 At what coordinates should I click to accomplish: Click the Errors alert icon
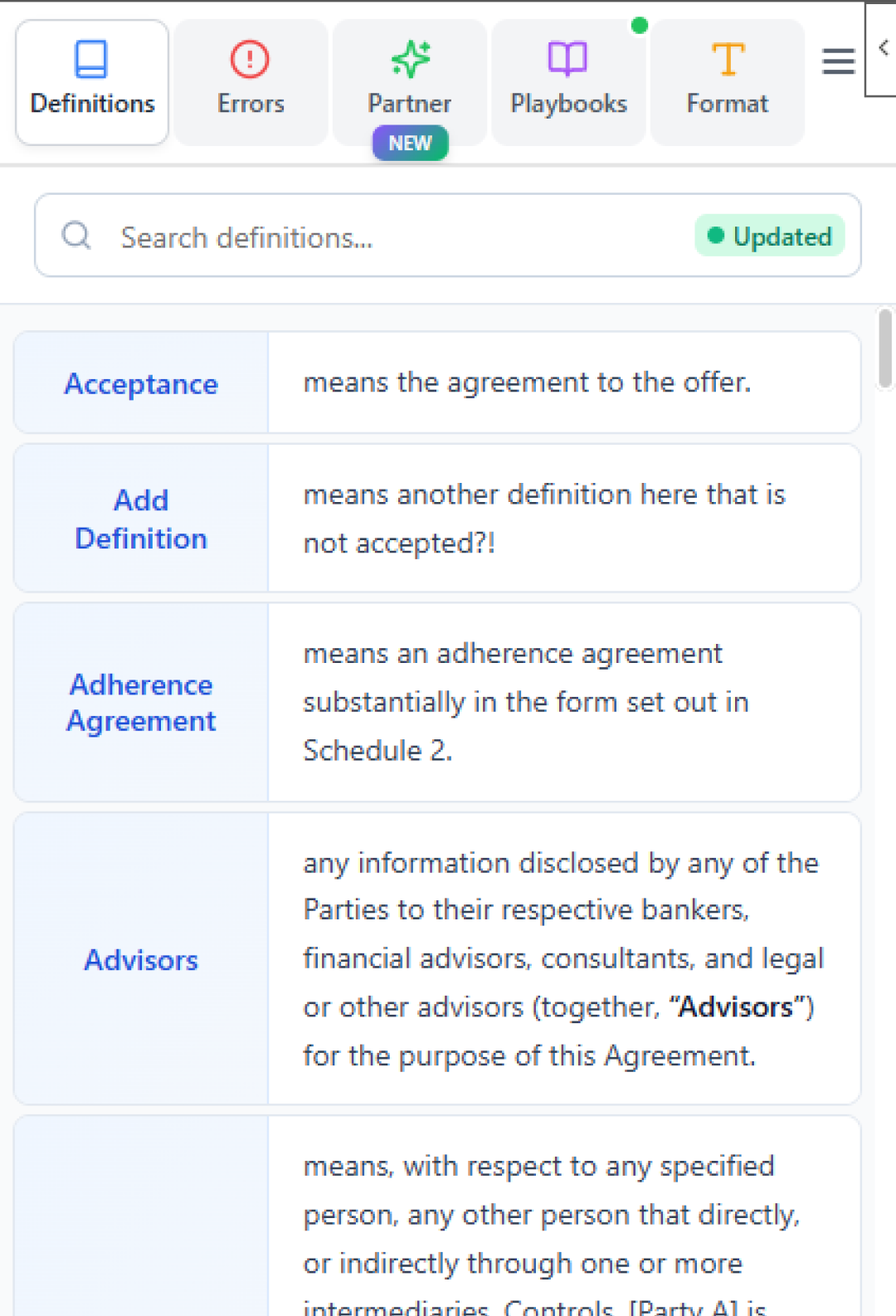click(x=251, y=59)
